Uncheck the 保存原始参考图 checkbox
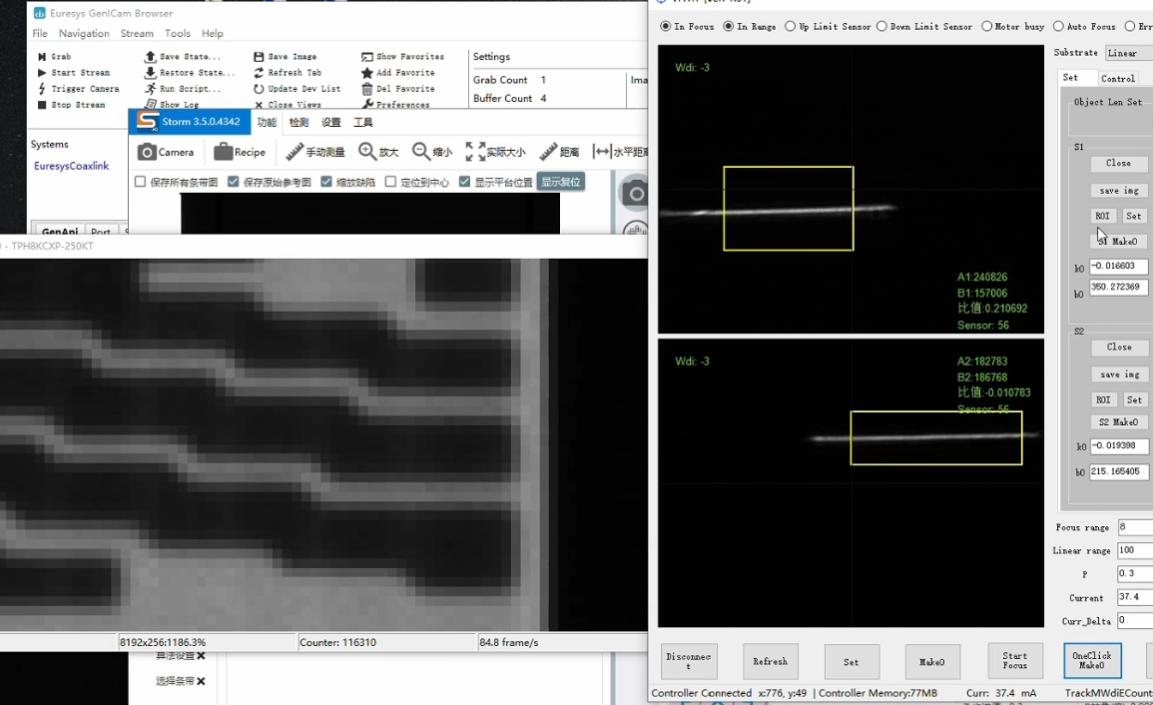This screenshot has height=705, width=1153. tap(233, 182)
